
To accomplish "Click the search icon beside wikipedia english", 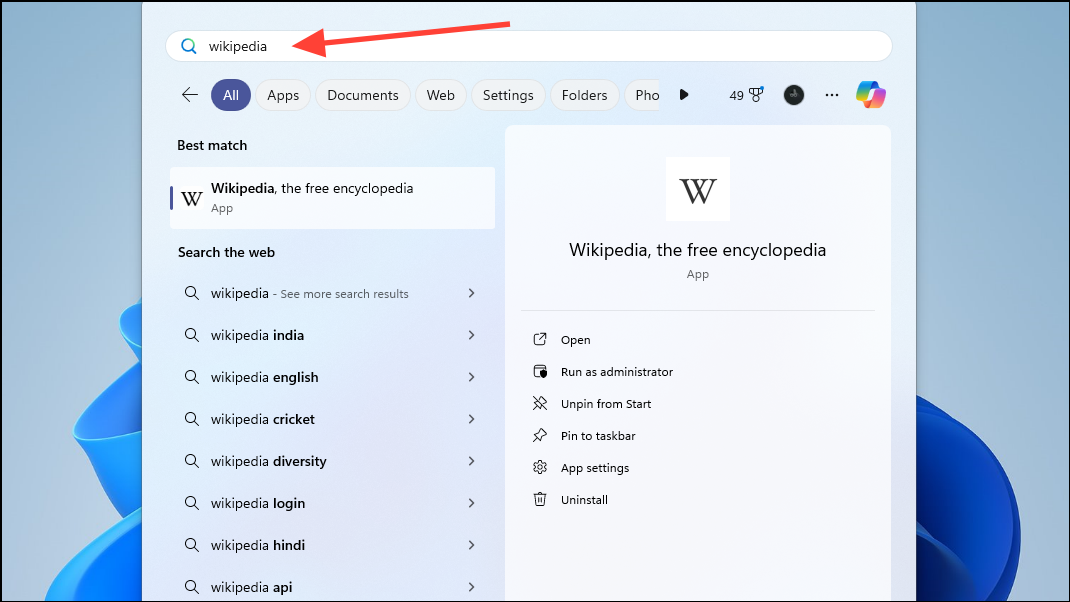I will click(192, 377).
